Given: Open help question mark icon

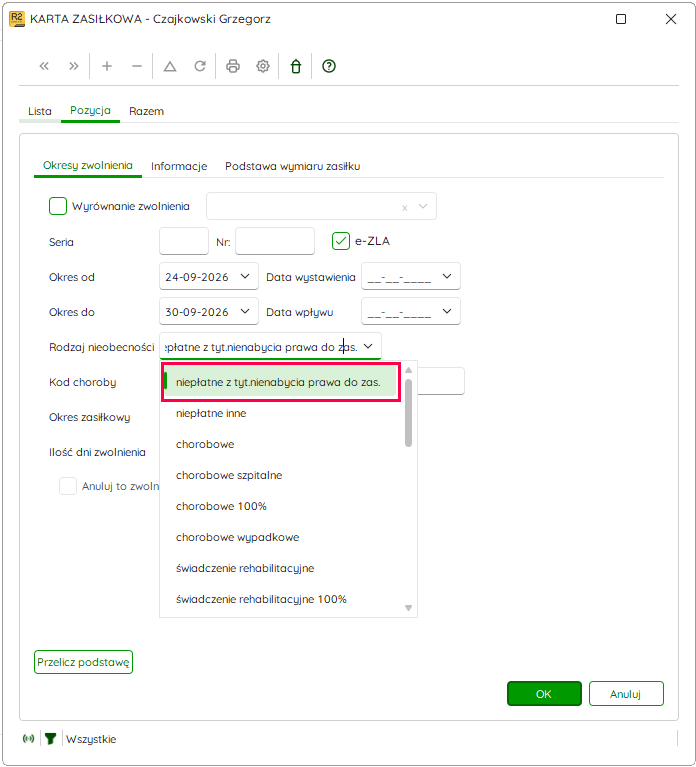Looking at the screenshot, I should point(329,66).
